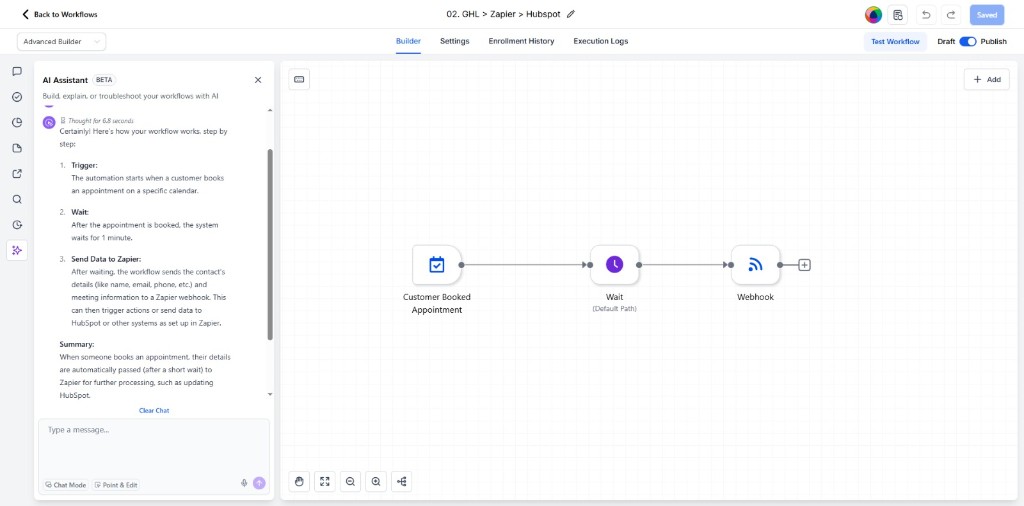Viewport: 1024px width, 506px height.
Task: Switch assistant to Point & Edit mode
Action: (x=116, y=485)
